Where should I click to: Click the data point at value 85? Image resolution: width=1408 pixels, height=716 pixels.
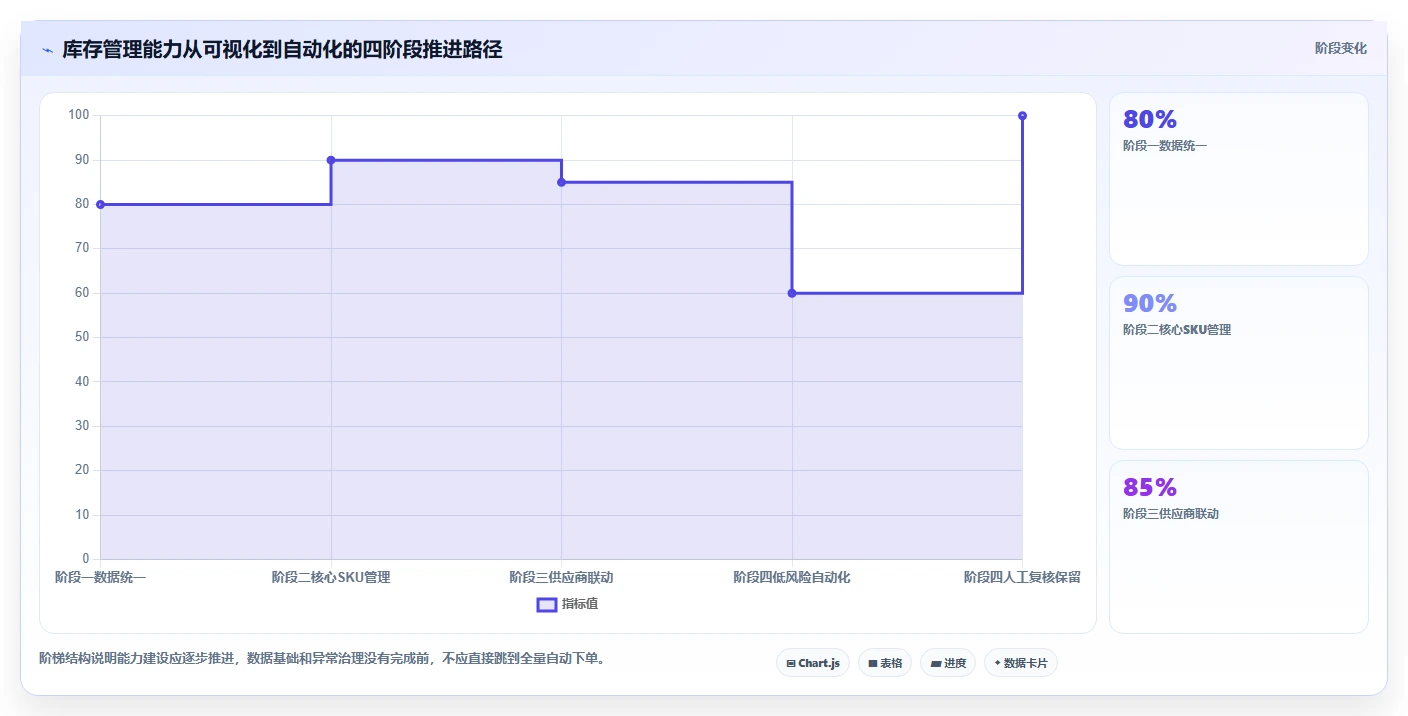click(561, 182)
